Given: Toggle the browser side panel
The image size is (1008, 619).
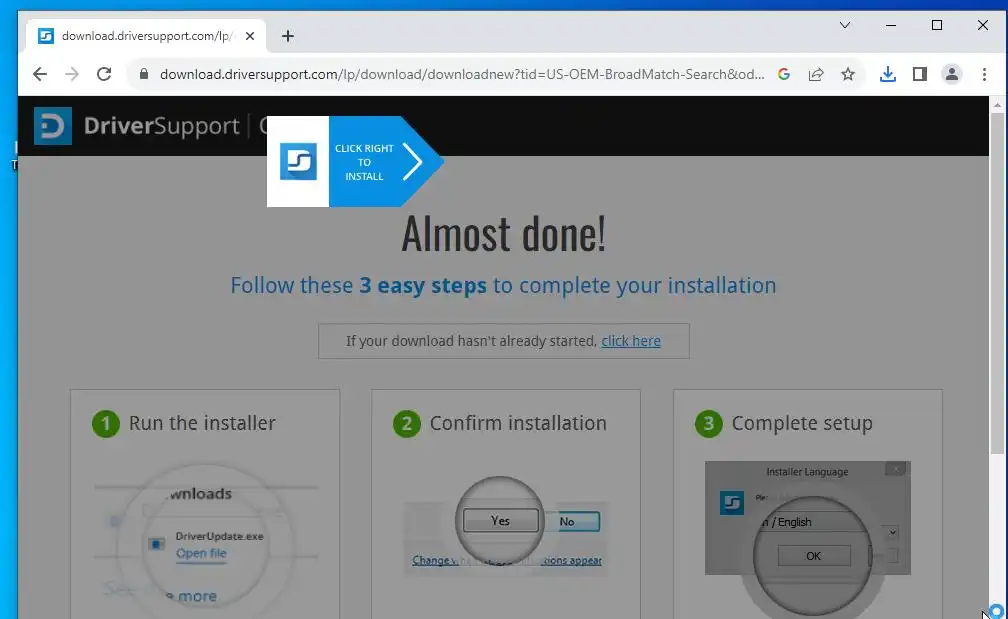Looking at the screenshot, I should click(920, 74).
